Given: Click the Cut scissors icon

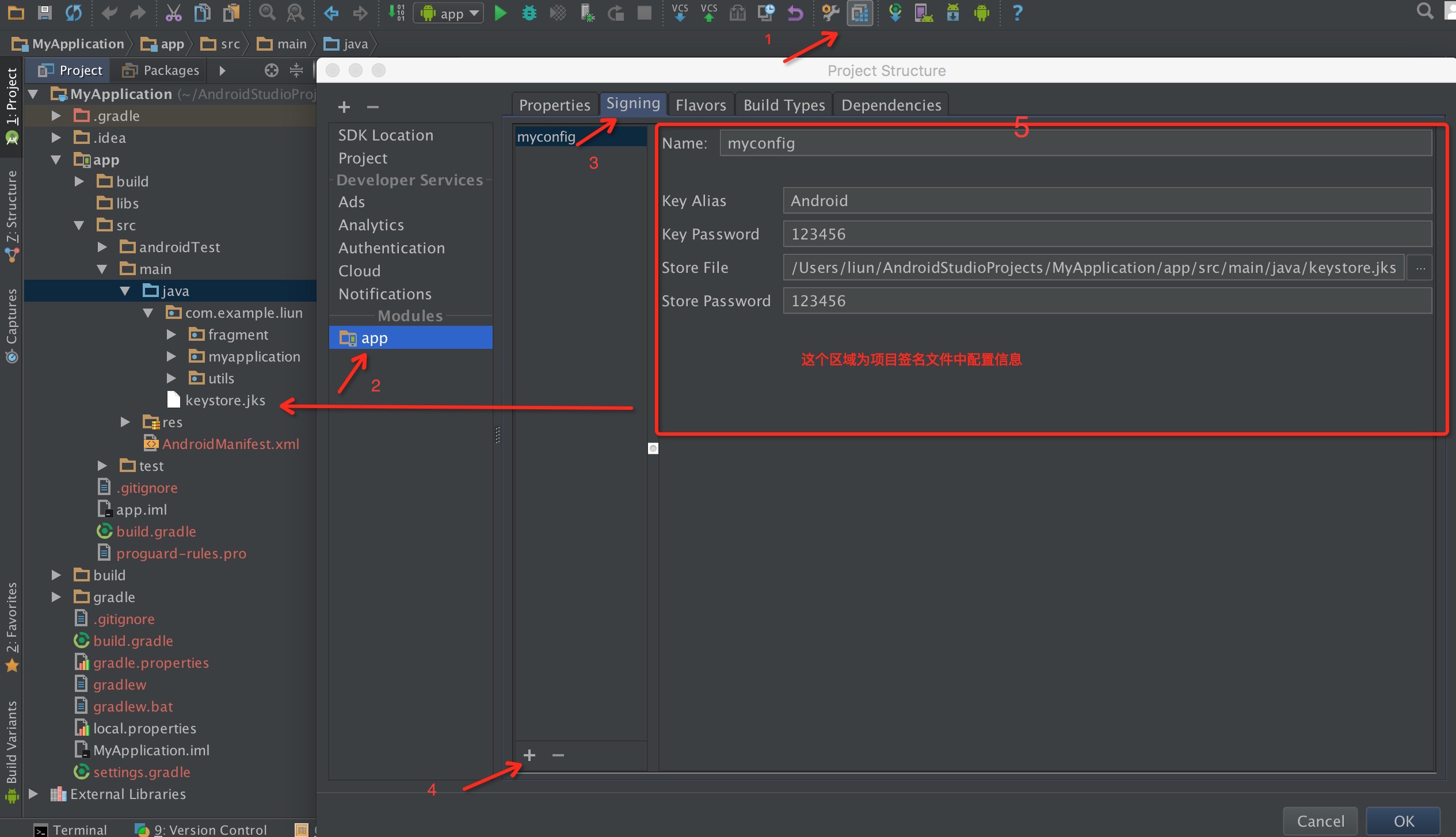Looking at the screenshot, I should (173, 13).
